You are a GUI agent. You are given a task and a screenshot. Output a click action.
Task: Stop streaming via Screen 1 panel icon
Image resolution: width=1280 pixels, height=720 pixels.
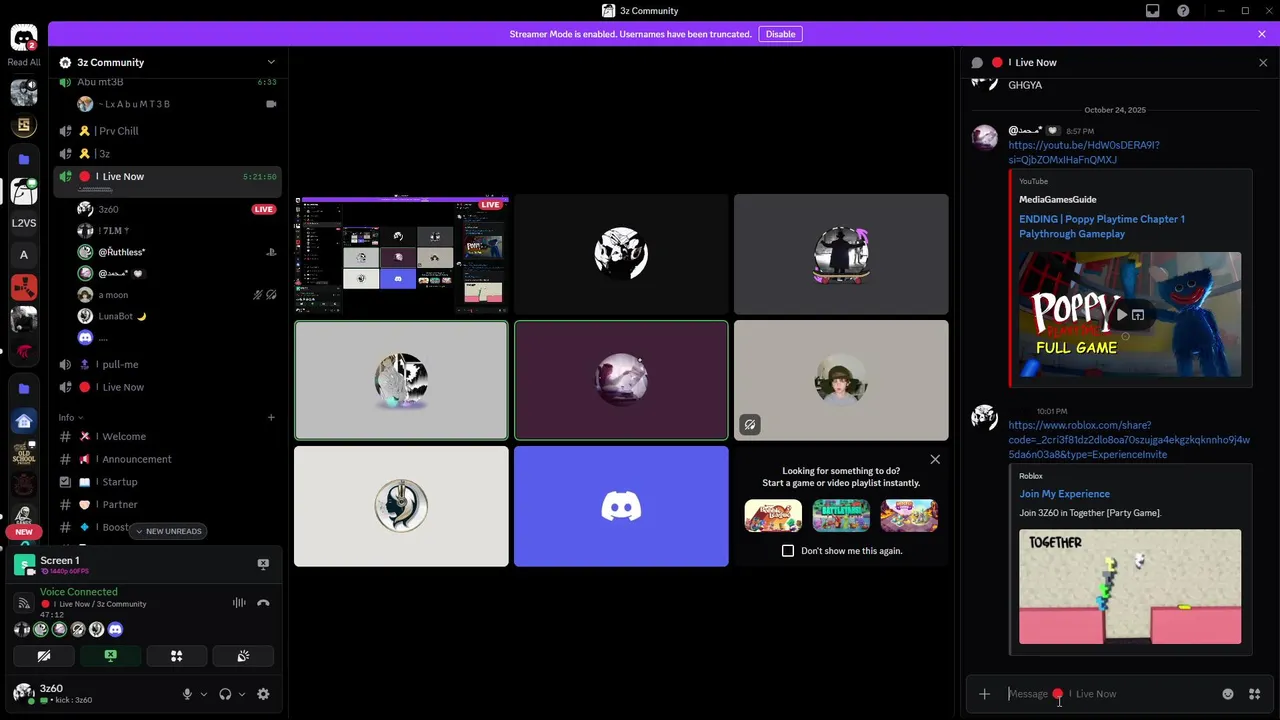[263, 564]
